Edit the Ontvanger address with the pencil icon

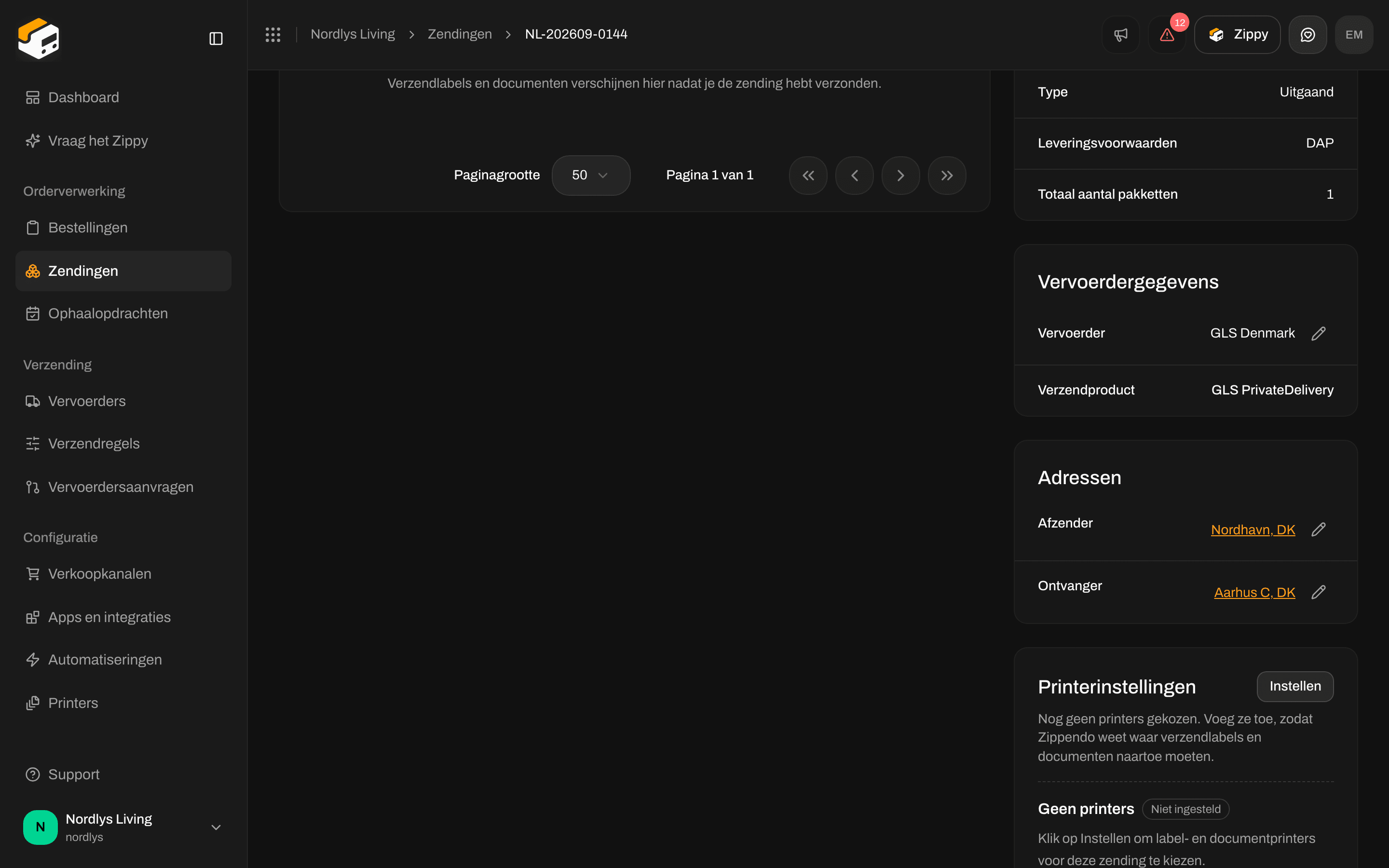(1319, 592)
